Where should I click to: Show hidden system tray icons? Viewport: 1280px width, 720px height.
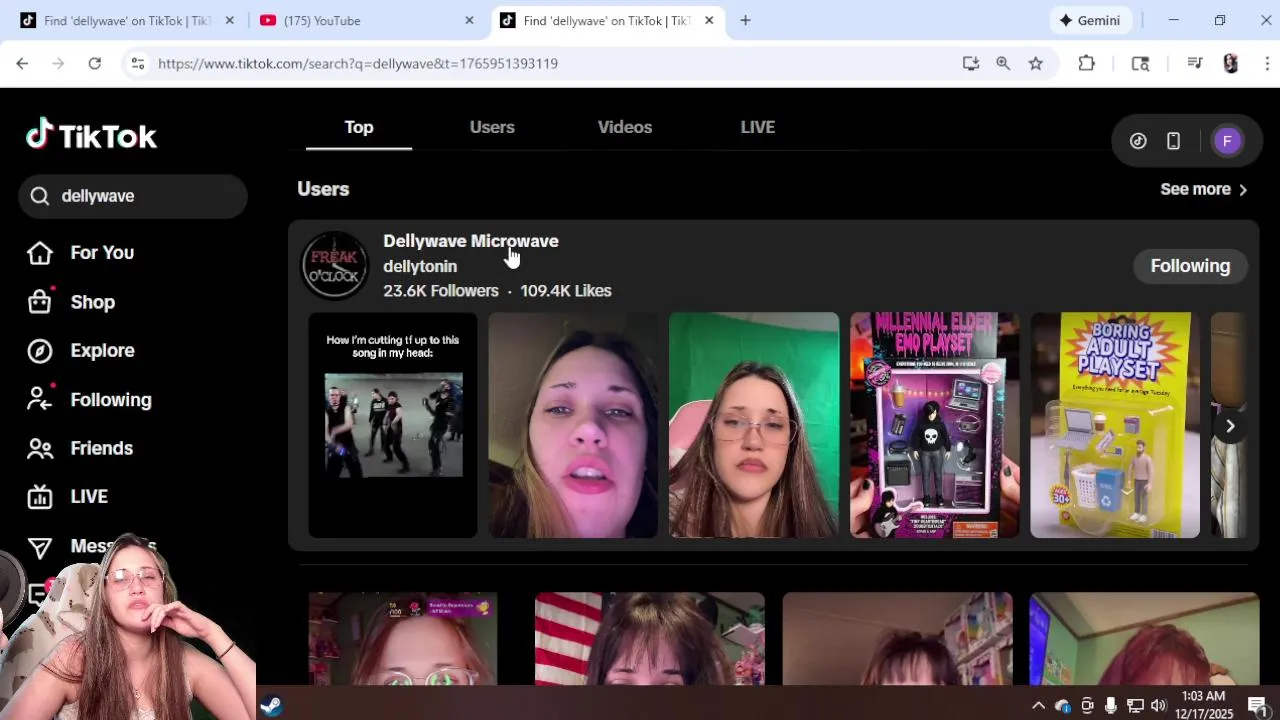(x=1038, y=706)
